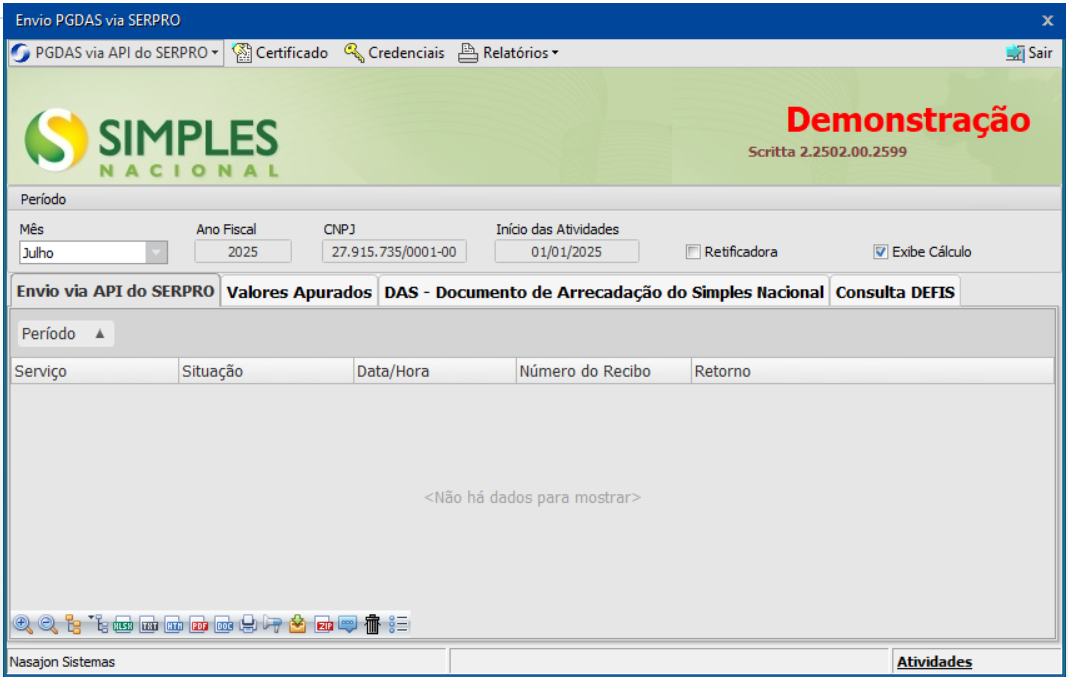
Task: Click the Certificado toolbar button
Action: pos(281,53)
